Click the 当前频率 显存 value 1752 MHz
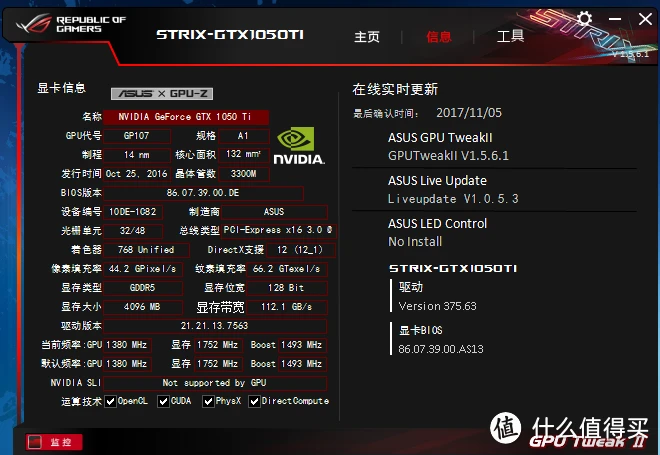 pos(218,345)
